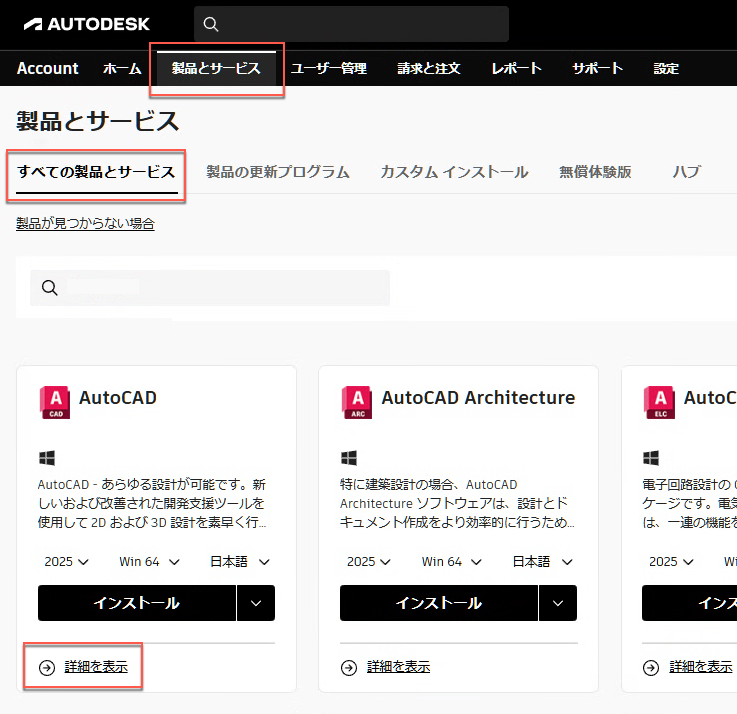The image size is (737, 714).
Task: Open the 製品とサービス menu
Action: pyautogui.click(x=216, y=69)
